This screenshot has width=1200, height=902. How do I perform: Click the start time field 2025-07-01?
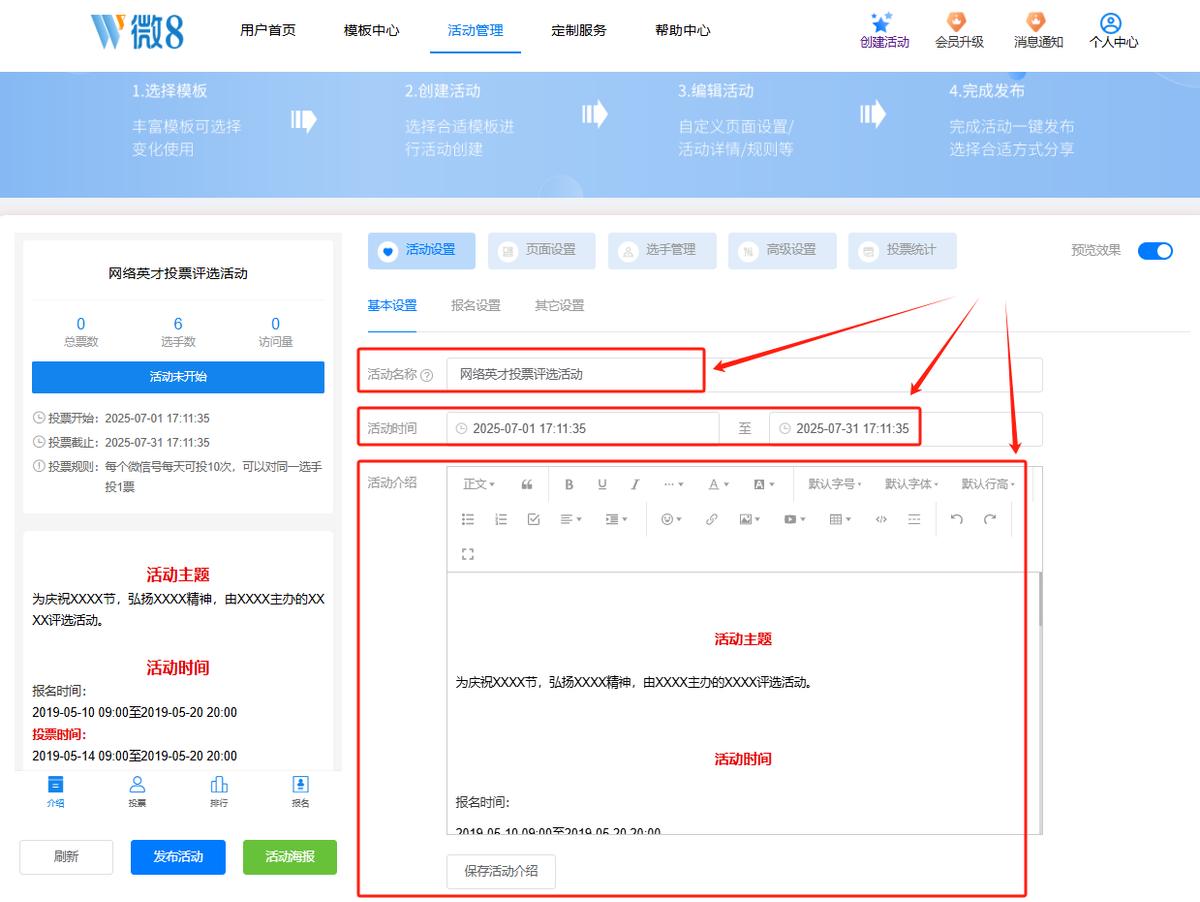point(583,429)
